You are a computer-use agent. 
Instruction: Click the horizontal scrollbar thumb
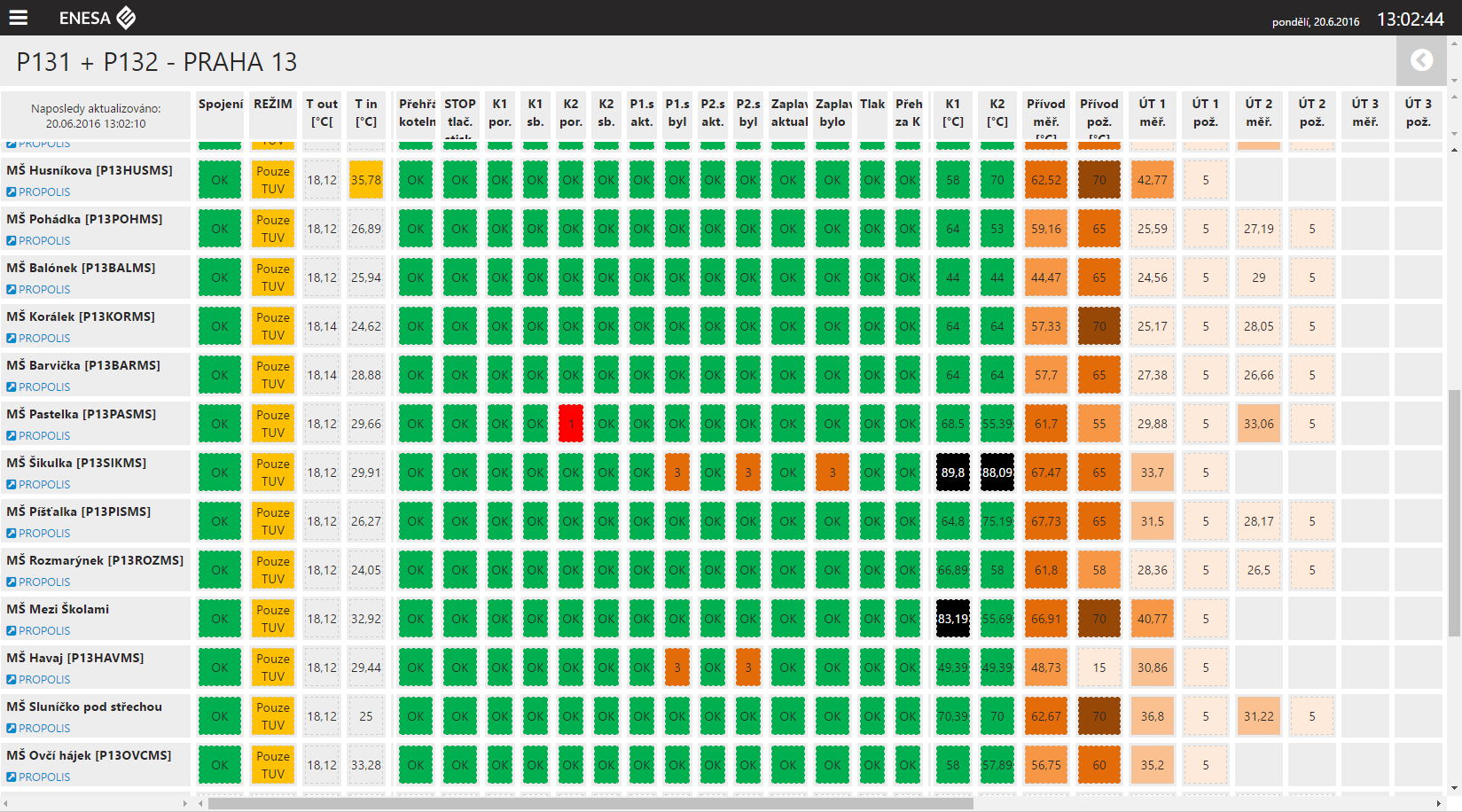pyautogui.click(x=590, y=803)
